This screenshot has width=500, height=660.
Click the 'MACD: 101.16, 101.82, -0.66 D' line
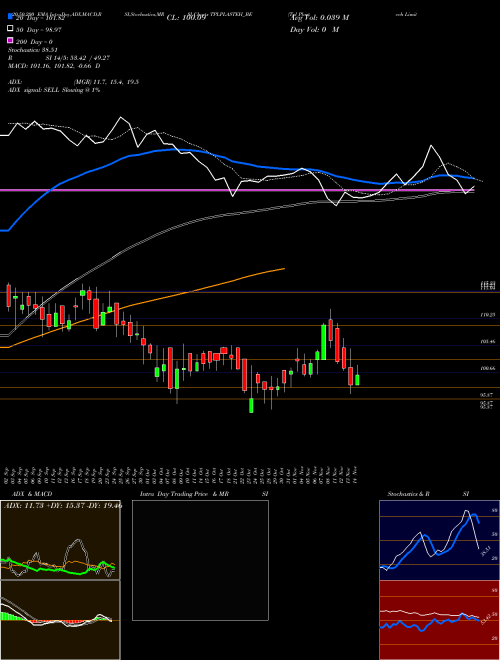tap(54, 66)
